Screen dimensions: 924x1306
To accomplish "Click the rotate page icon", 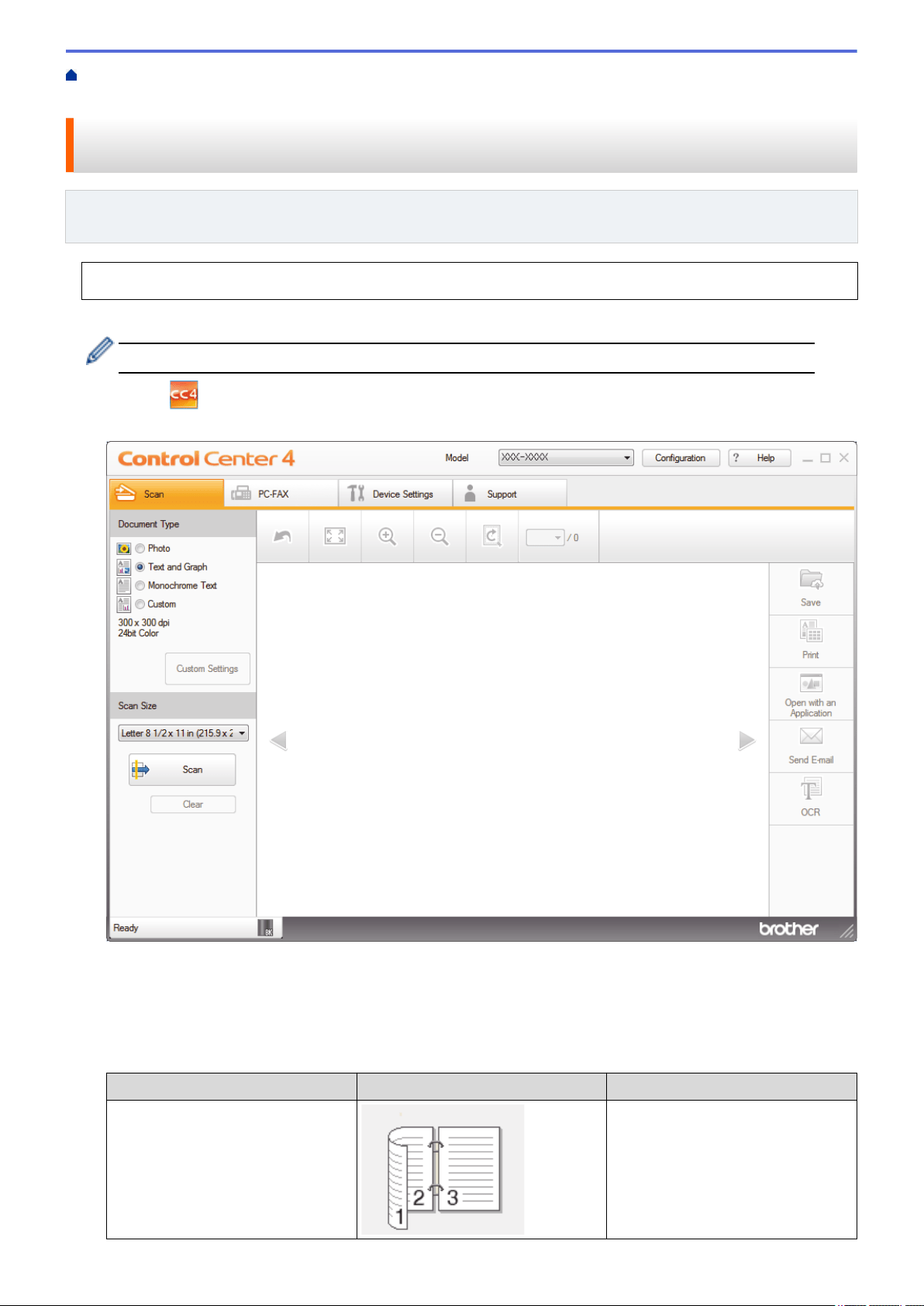I will tap(491, 536).
